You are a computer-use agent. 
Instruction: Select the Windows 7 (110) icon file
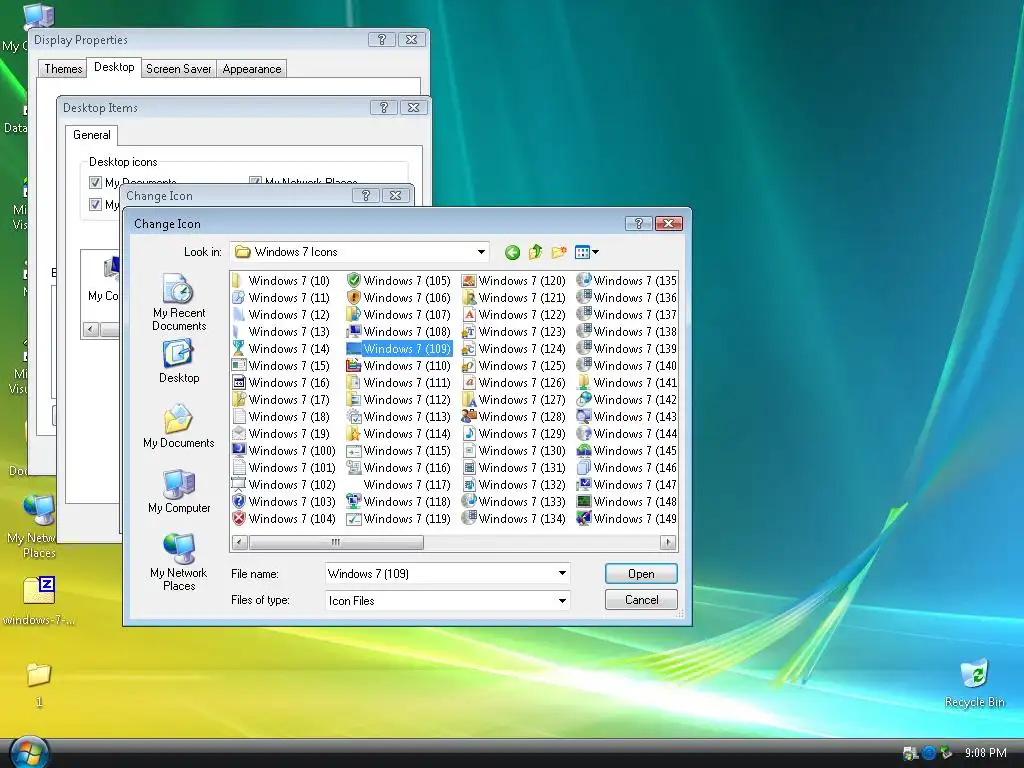[x=398, y=366]
